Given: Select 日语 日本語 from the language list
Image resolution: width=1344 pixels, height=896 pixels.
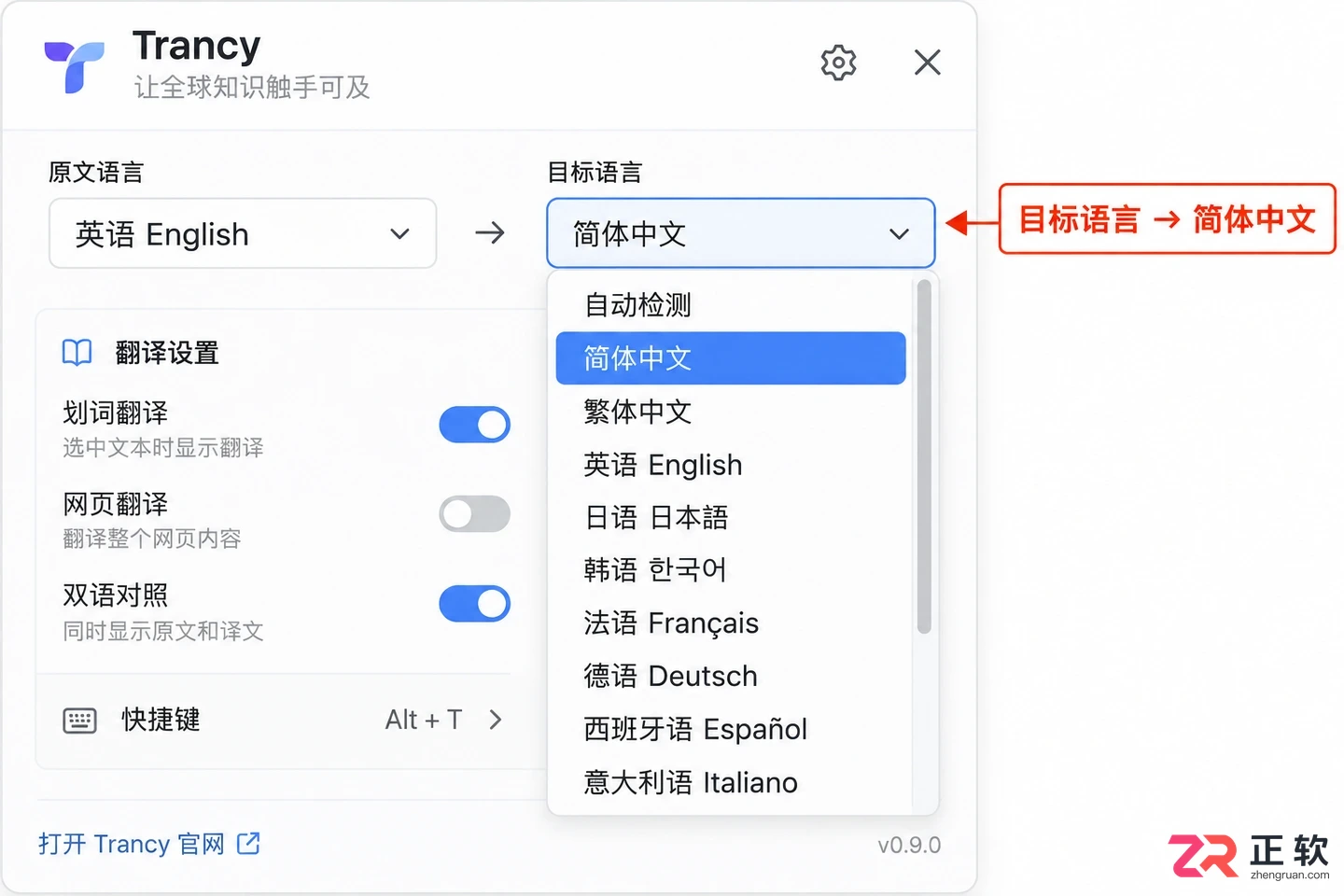Looking at the screenshot, I should click(731, 517).
